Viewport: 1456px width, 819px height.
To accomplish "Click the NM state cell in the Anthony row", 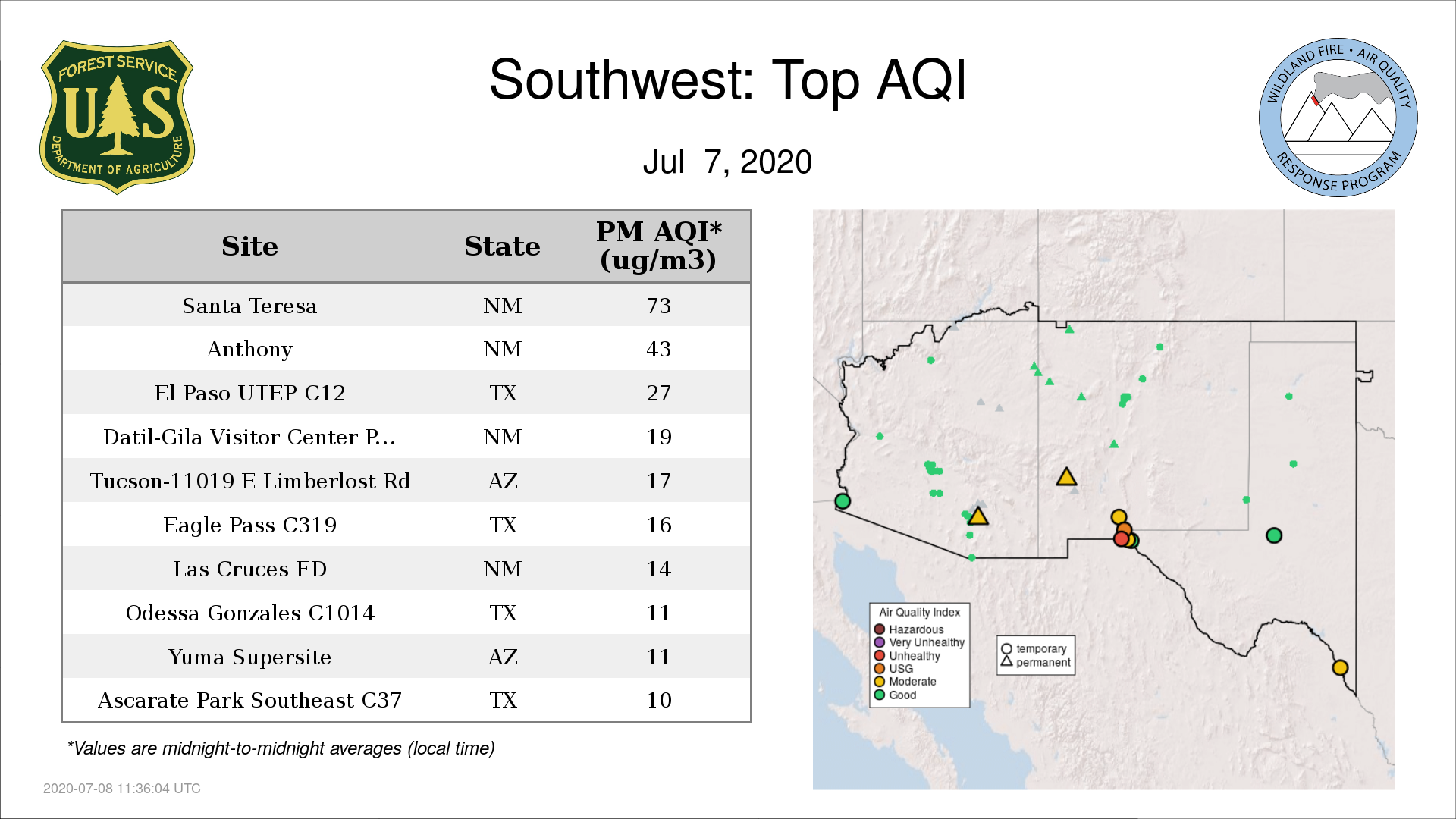I will point(502,349).
